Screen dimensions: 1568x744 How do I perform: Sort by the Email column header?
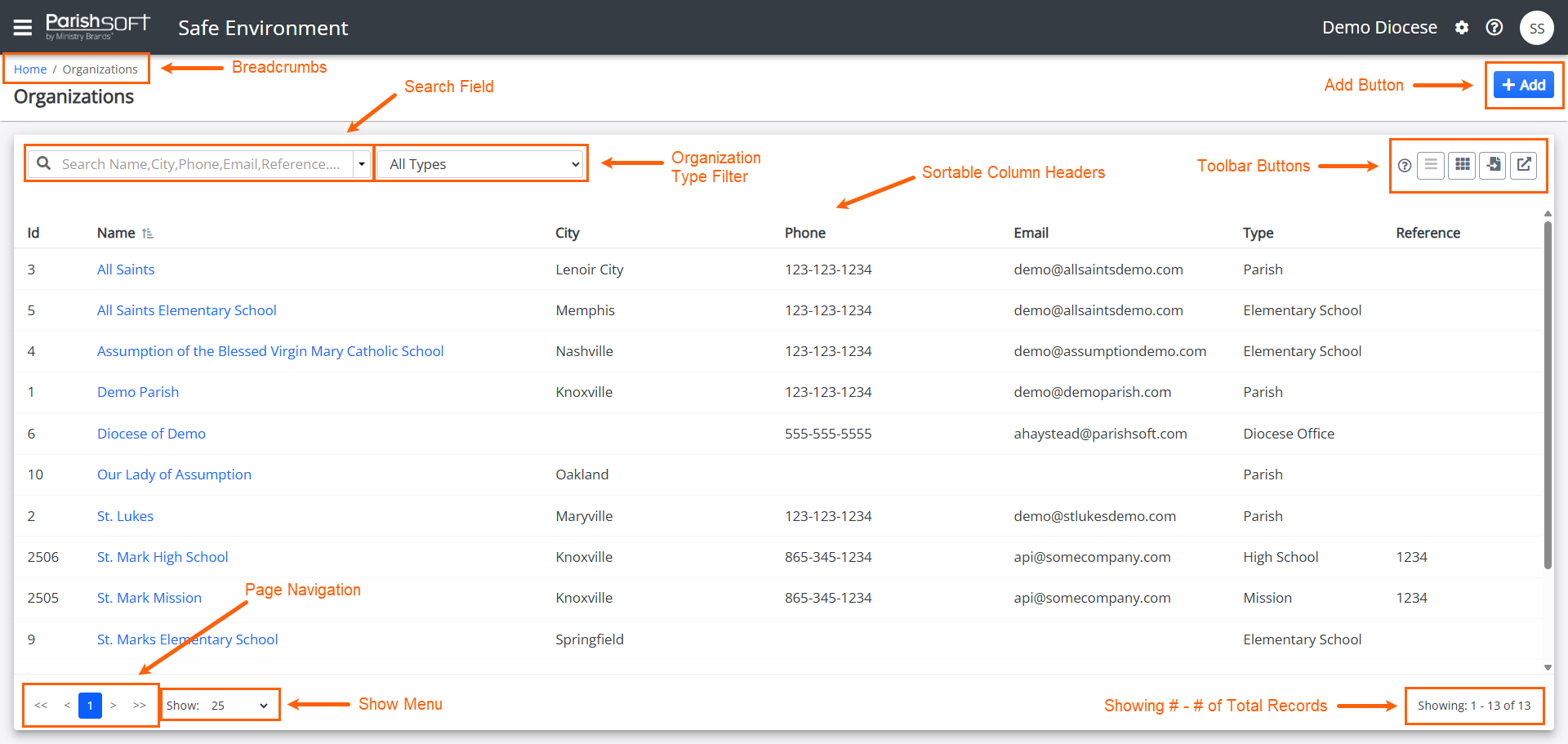click(x=1031, y=233)
